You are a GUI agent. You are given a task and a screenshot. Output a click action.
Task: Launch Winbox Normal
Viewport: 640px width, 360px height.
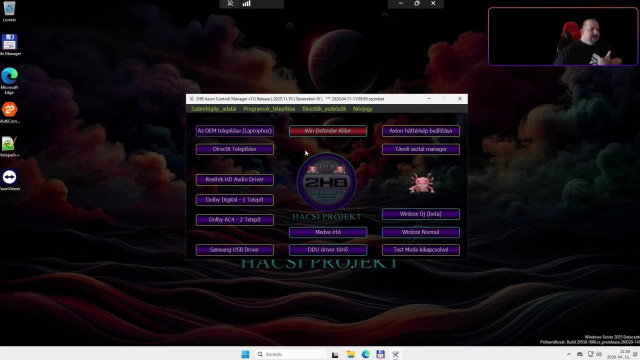pos(421,232)
